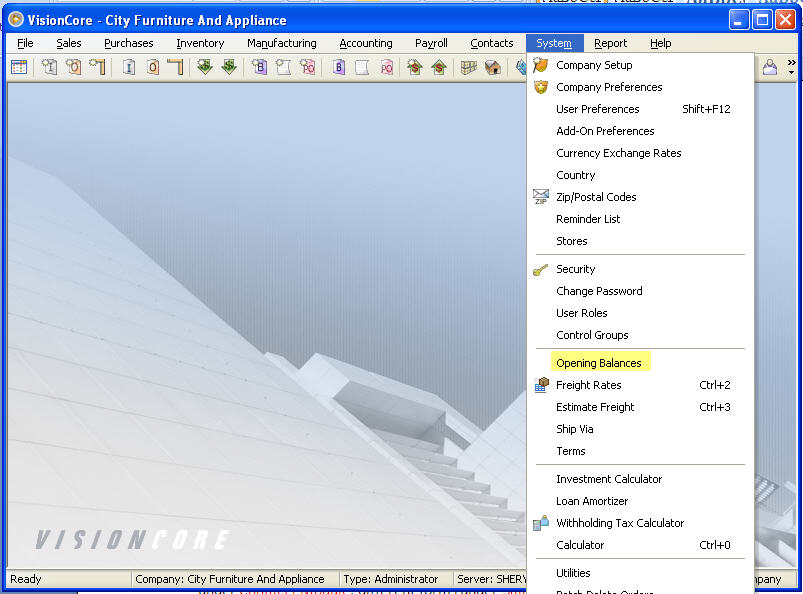Open the Sales menu

point(69,44)
